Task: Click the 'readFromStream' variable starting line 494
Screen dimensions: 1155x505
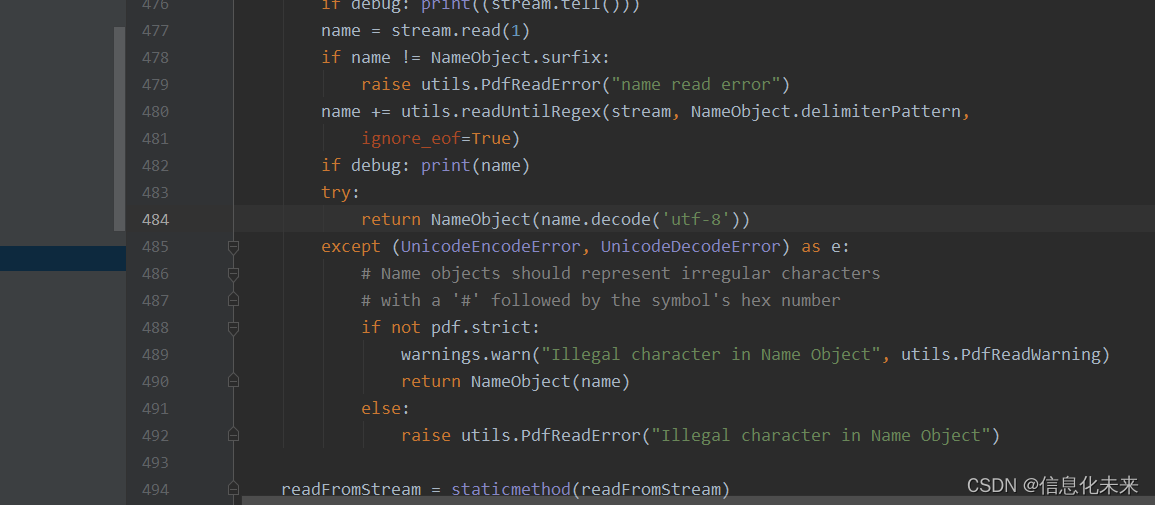Action: [x=351, y=490]
